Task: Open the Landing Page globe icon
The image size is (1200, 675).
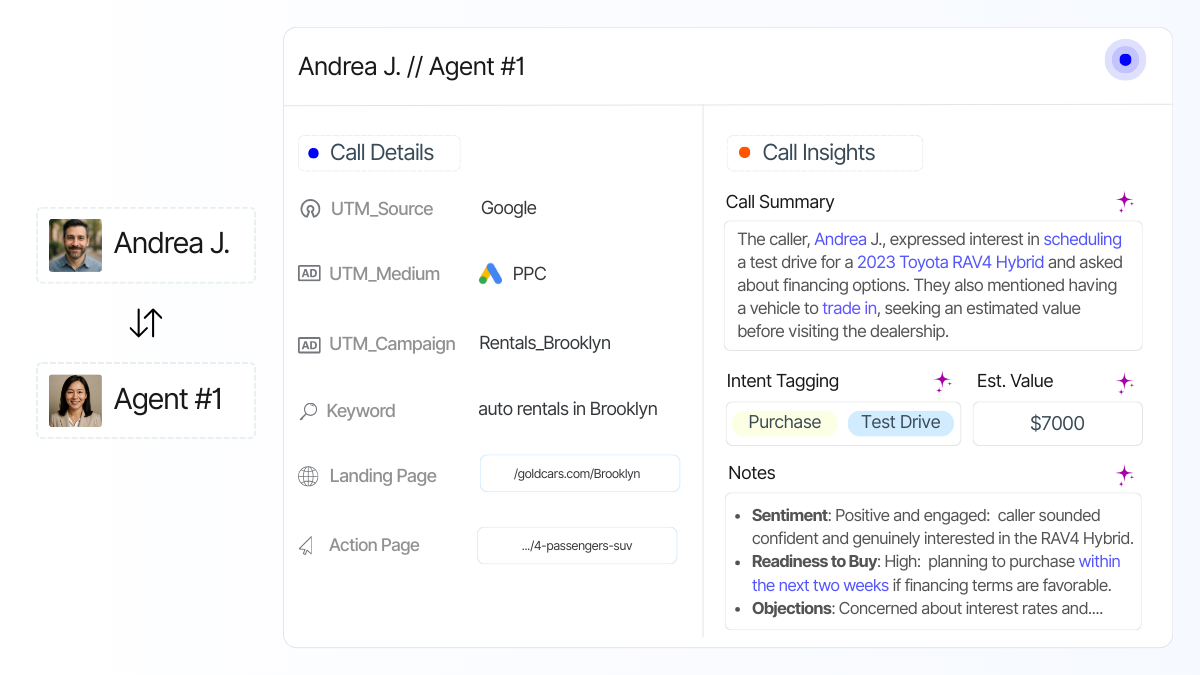Action: pos(309,476)
